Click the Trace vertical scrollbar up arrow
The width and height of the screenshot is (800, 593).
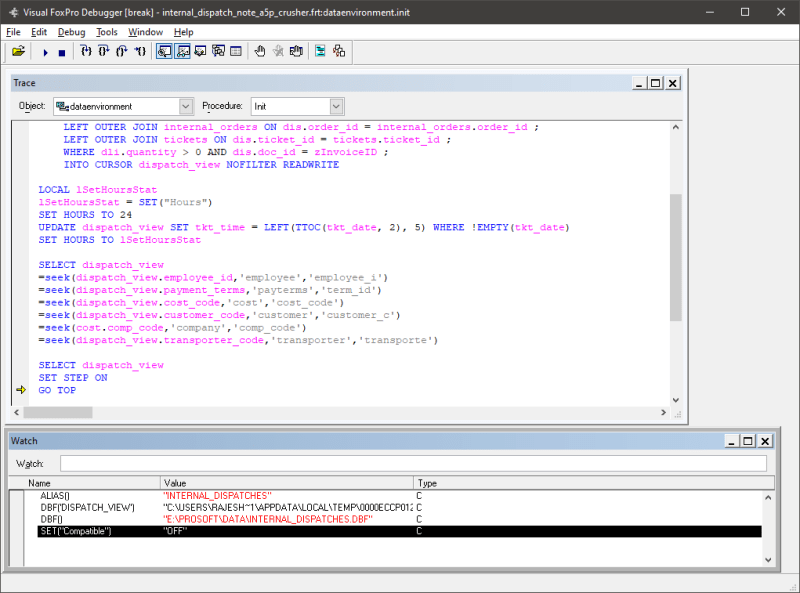click(x=676, y=127)
